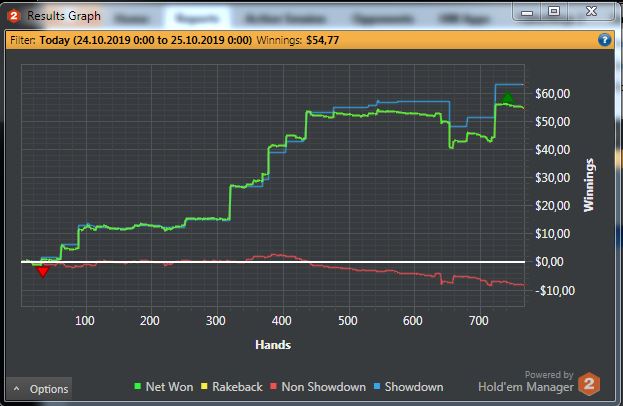Click the -$10,00 y-axis label
Image resolution: width=623 pixels, height=406 pixels.
click(x=555, y=291)
